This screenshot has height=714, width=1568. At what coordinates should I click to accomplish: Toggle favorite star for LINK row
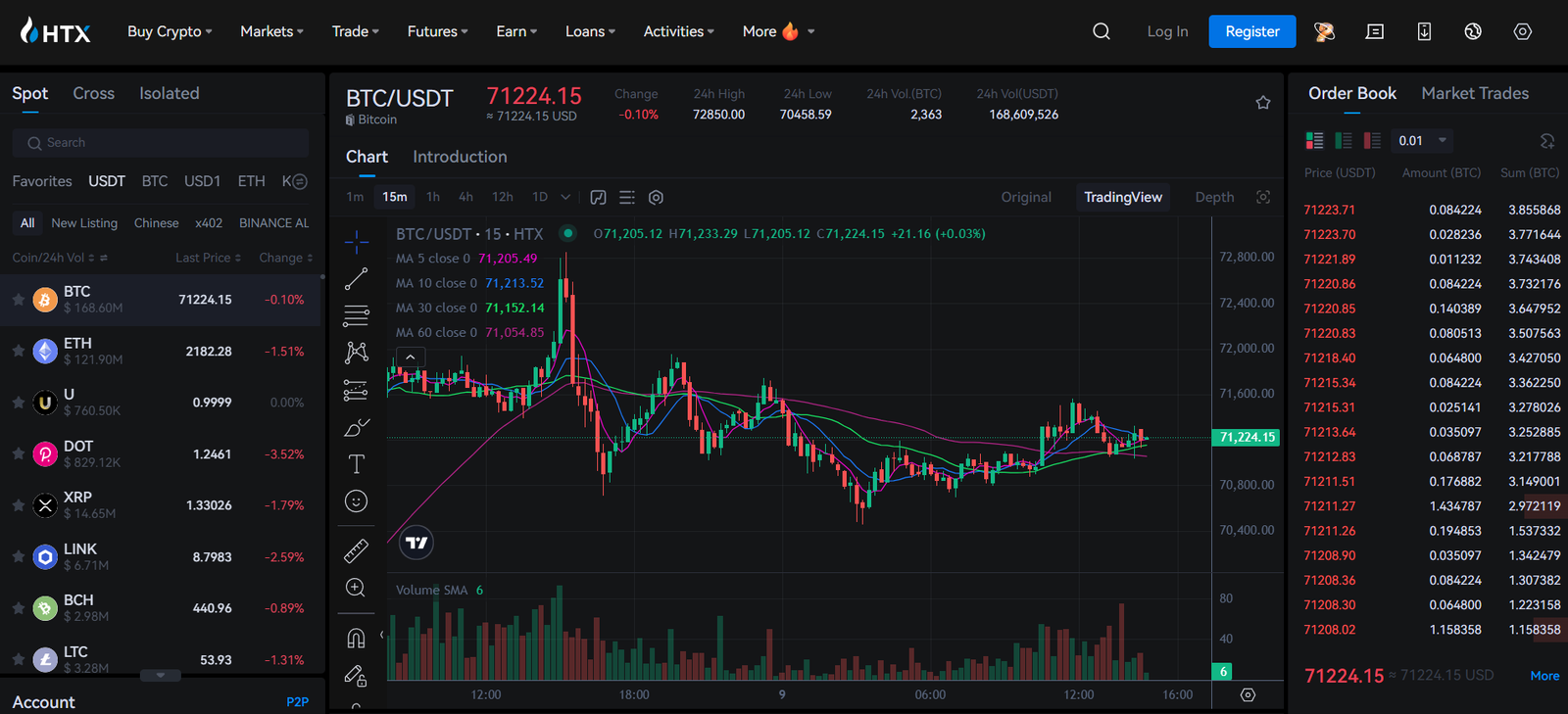tap(19, 556)
